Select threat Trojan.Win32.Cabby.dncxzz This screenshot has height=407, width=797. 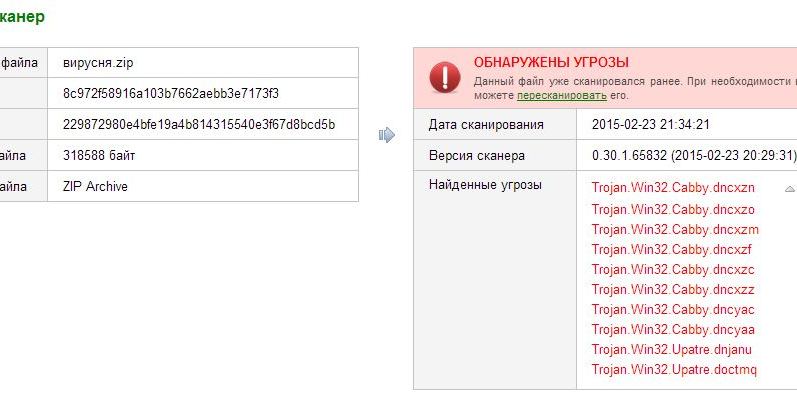(672, 290)
